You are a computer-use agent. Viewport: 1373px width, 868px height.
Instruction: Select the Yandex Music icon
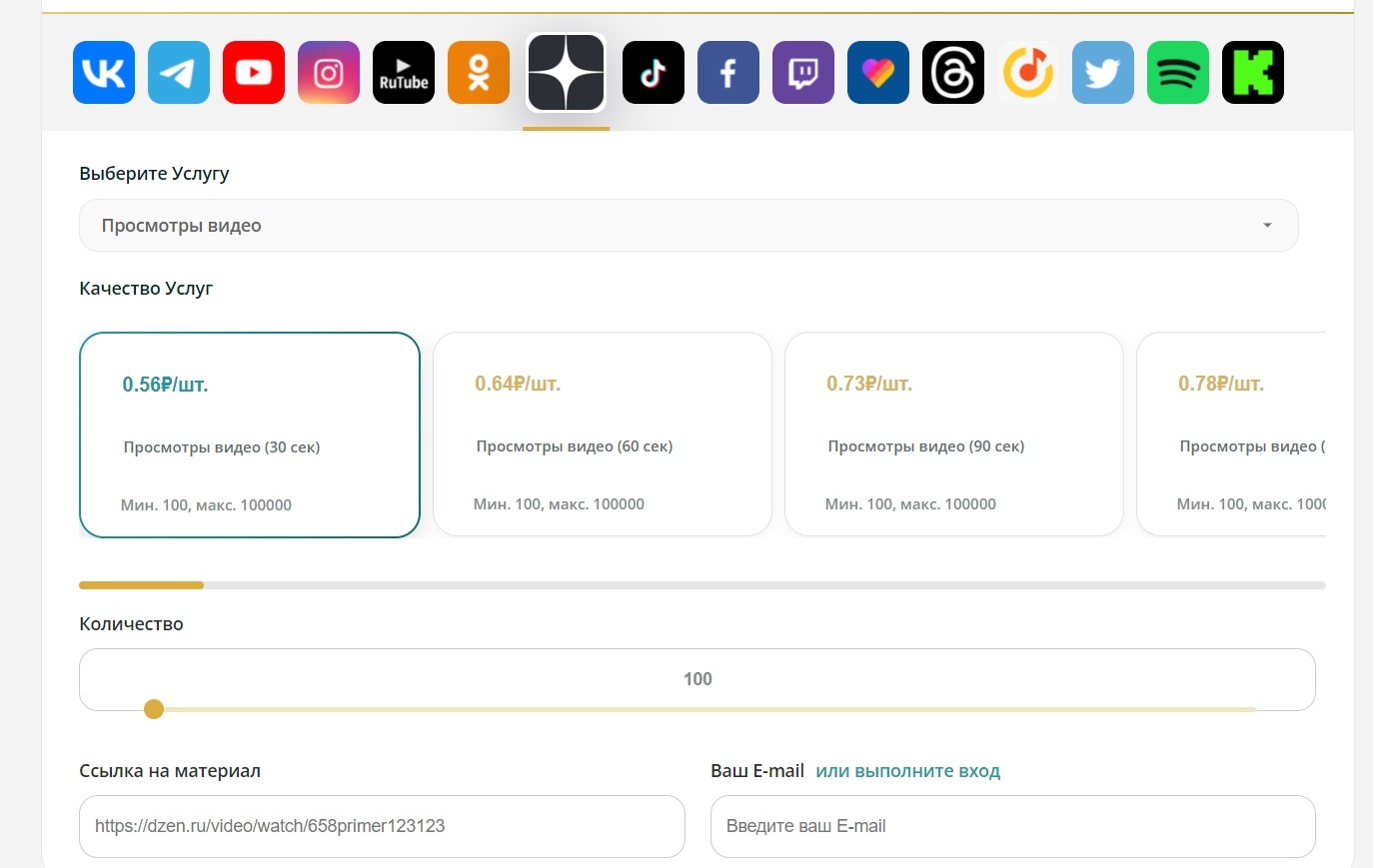(1028, 72)
